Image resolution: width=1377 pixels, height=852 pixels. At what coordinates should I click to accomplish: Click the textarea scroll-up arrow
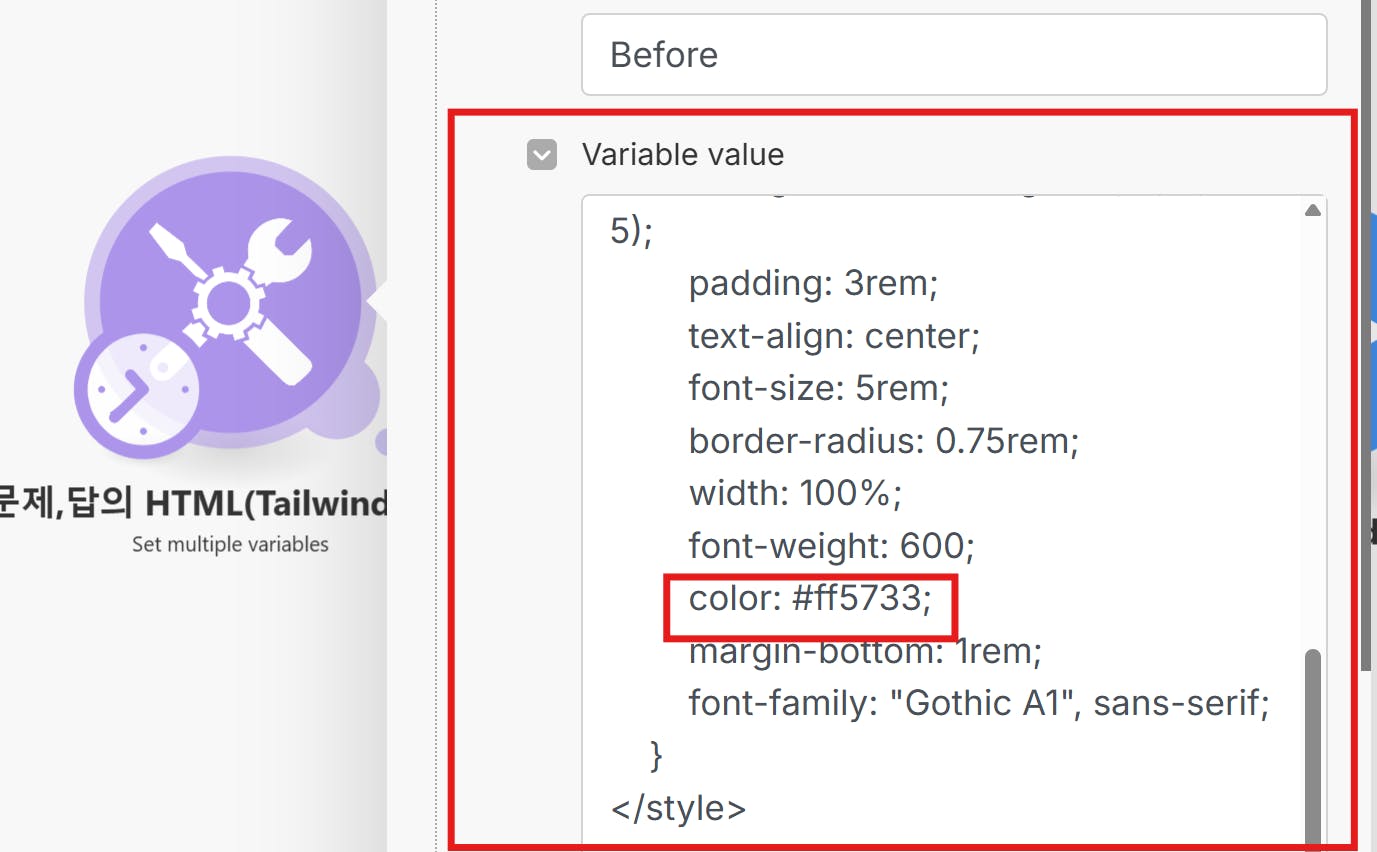click(x=1313, y=210)
